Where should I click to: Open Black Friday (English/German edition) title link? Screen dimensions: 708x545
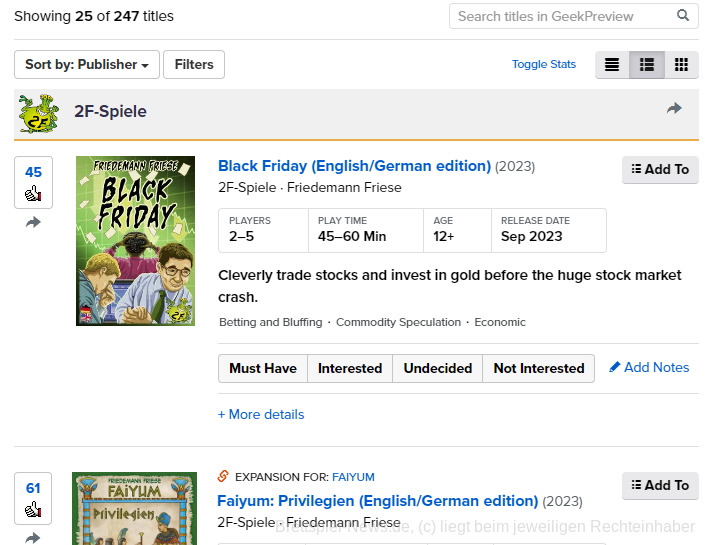[x=354, y=166]
